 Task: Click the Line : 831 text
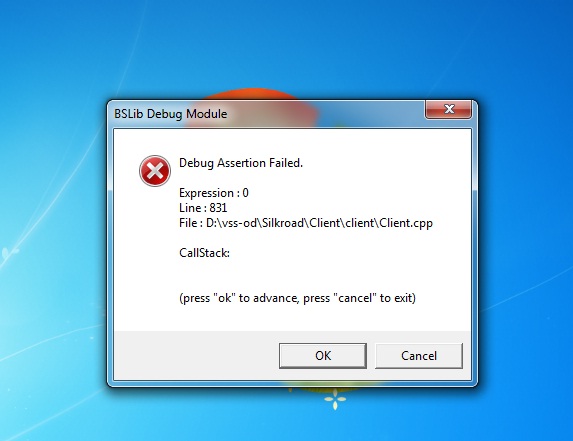203,208
